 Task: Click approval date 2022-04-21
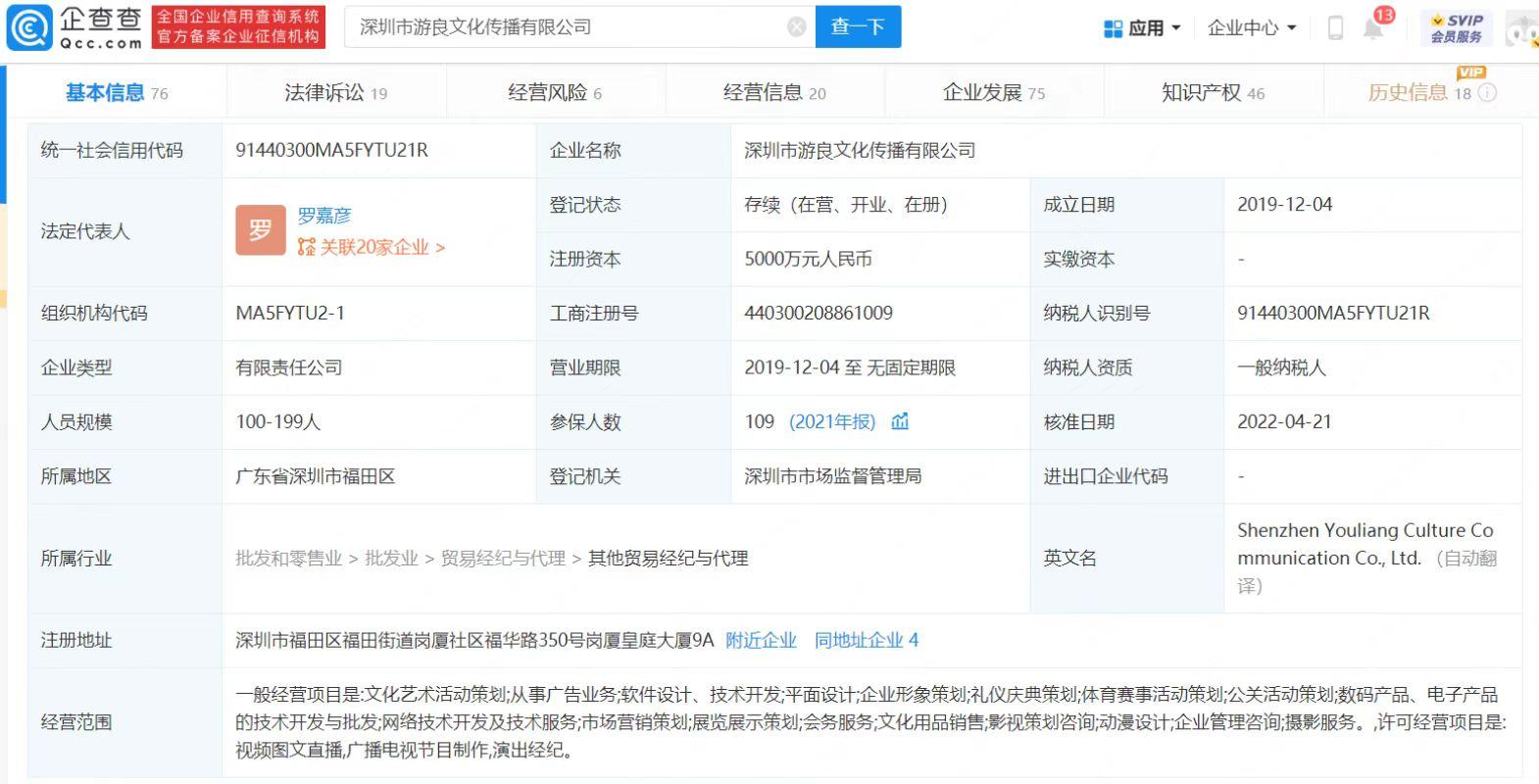1284,422
